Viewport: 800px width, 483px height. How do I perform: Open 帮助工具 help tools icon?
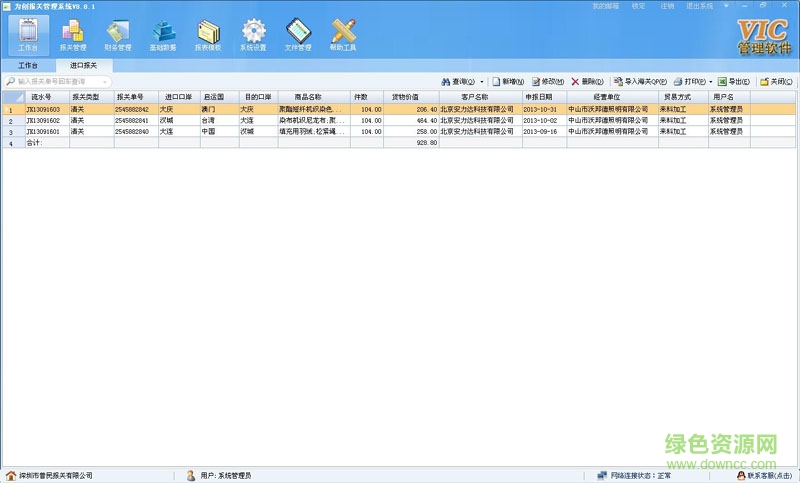(343, 35)
